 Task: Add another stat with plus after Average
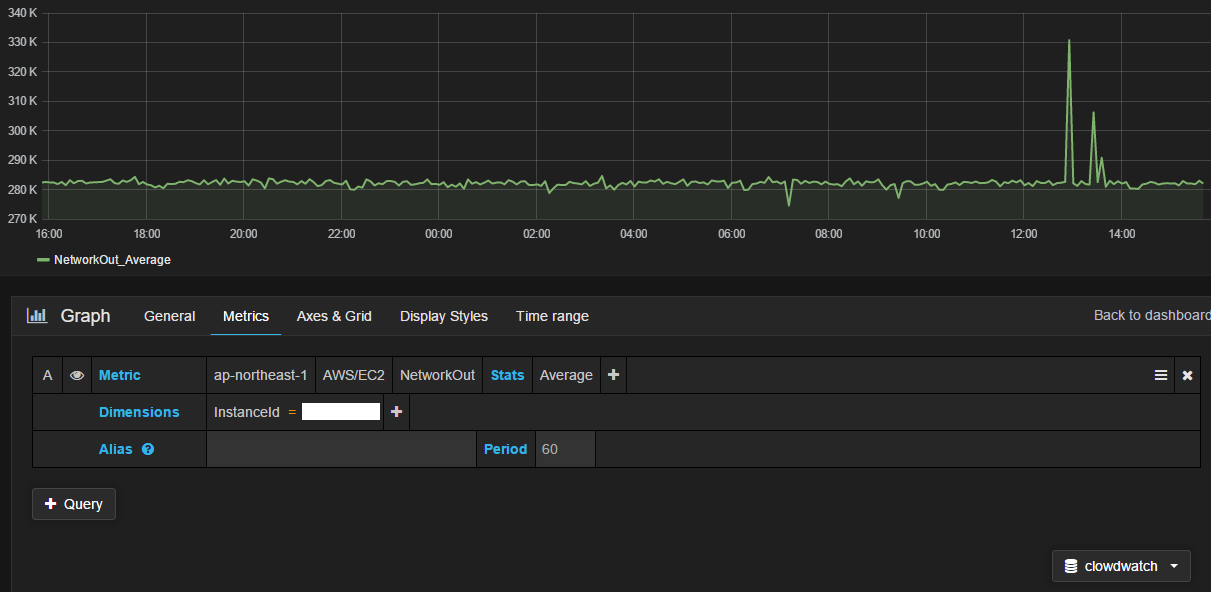613,375
